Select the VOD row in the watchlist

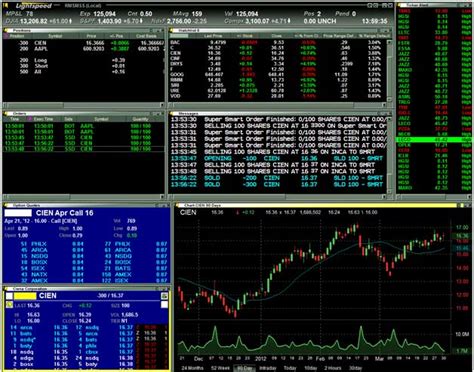tap(278, 96)
